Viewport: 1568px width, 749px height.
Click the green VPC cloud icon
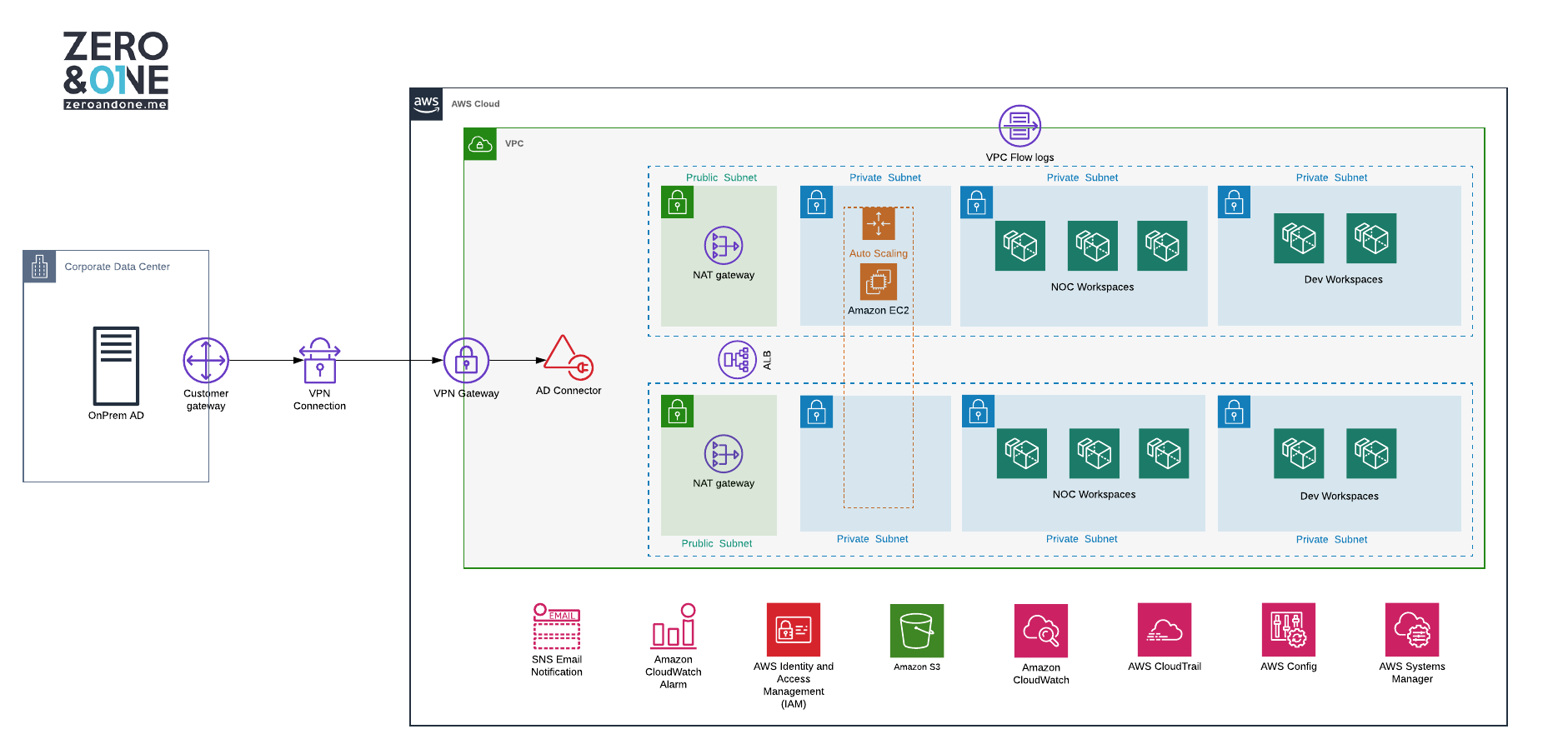coord(480,144)
